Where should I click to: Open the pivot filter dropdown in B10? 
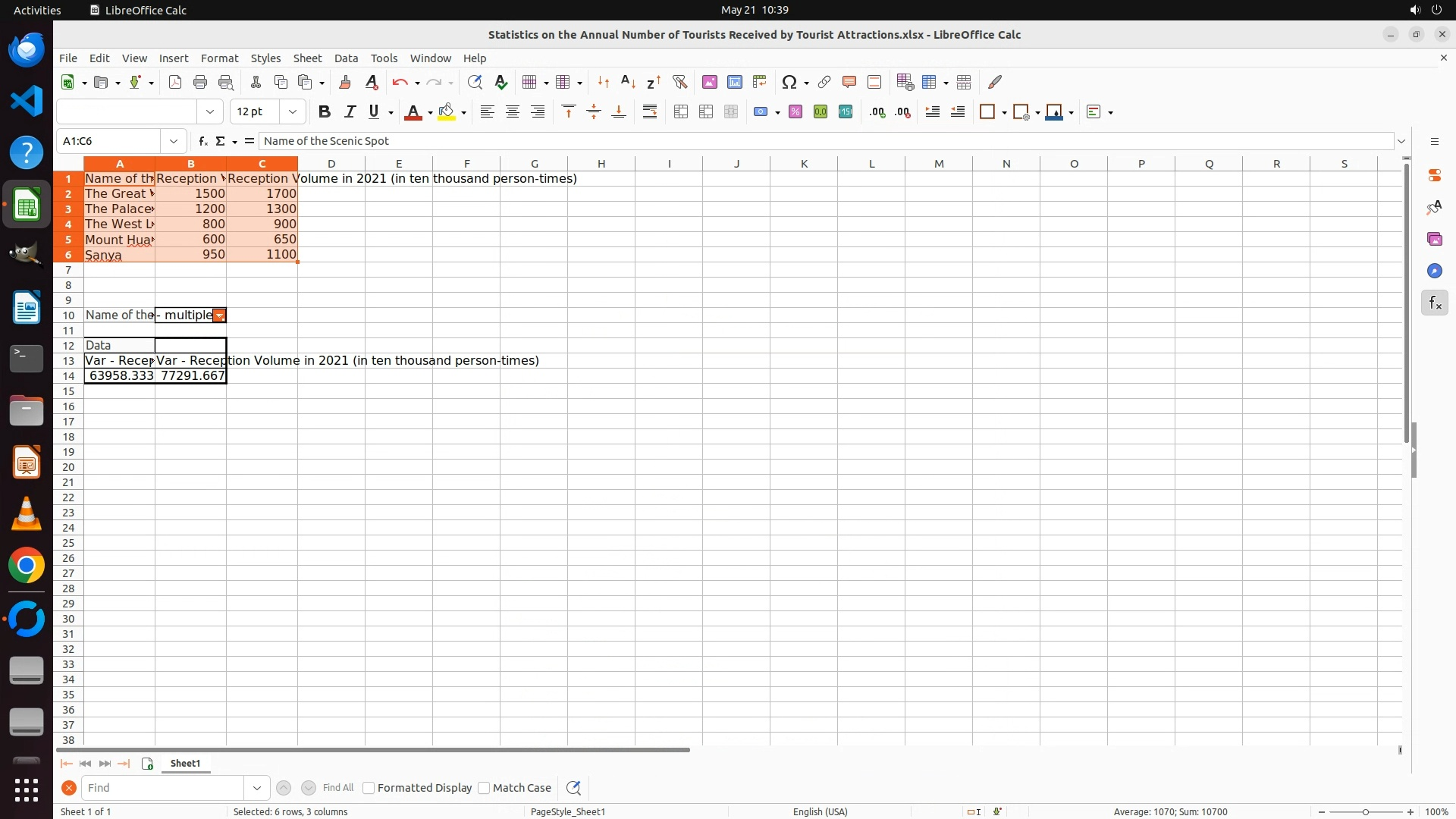tap(219, 315)
